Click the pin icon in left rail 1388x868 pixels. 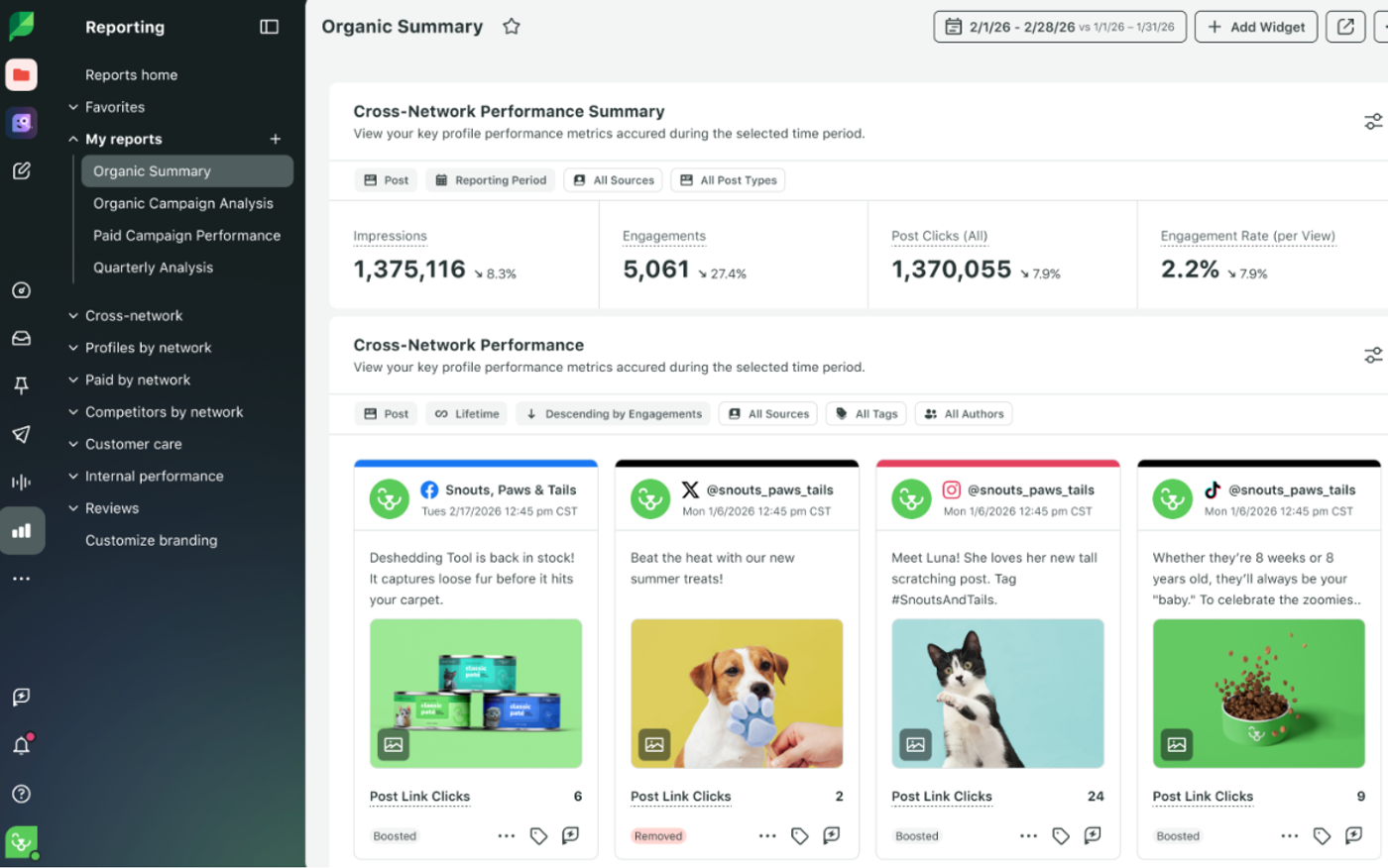coord(22,385)
